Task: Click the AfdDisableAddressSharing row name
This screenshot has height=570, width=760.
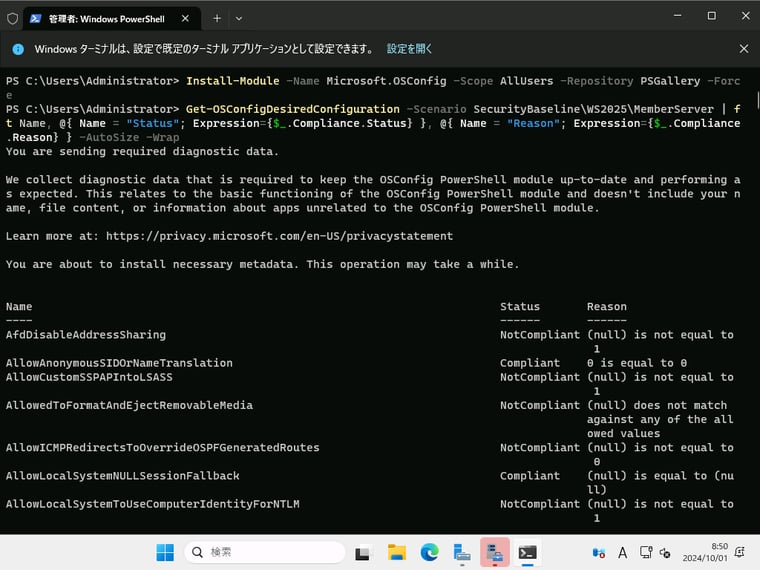Action: point(86,334)
